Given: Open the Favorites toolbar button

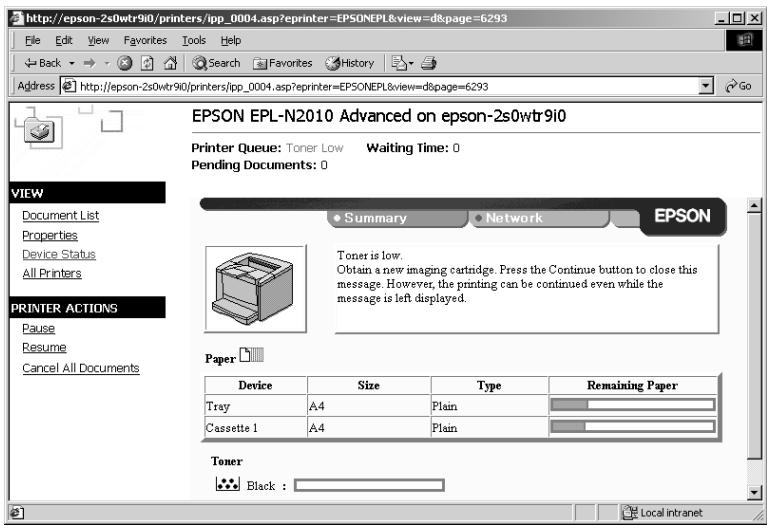Looking at the screenshot, I should coord(282,63).
